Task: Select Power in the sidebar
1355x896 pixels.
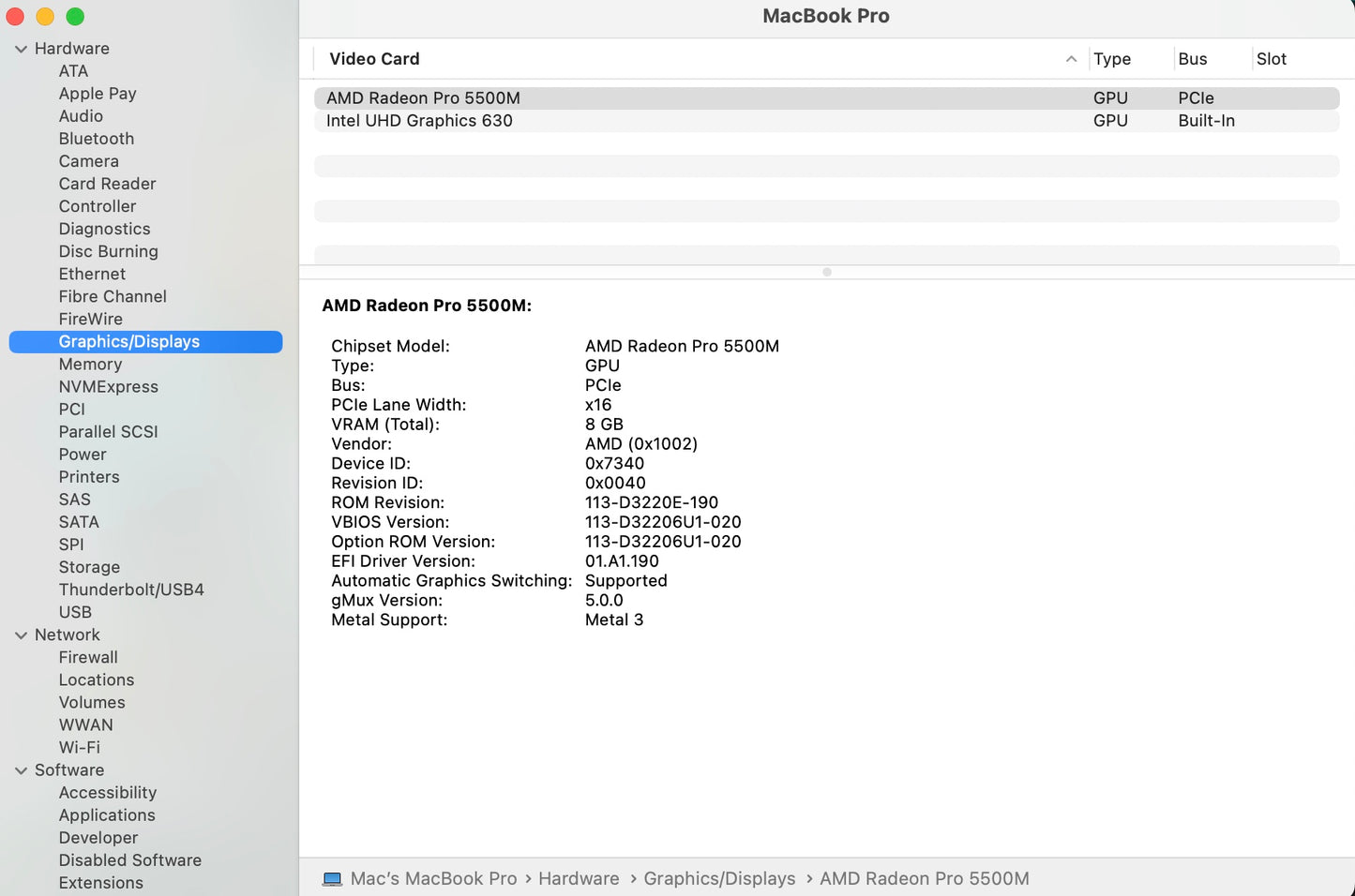Action: tap(82, 454)
